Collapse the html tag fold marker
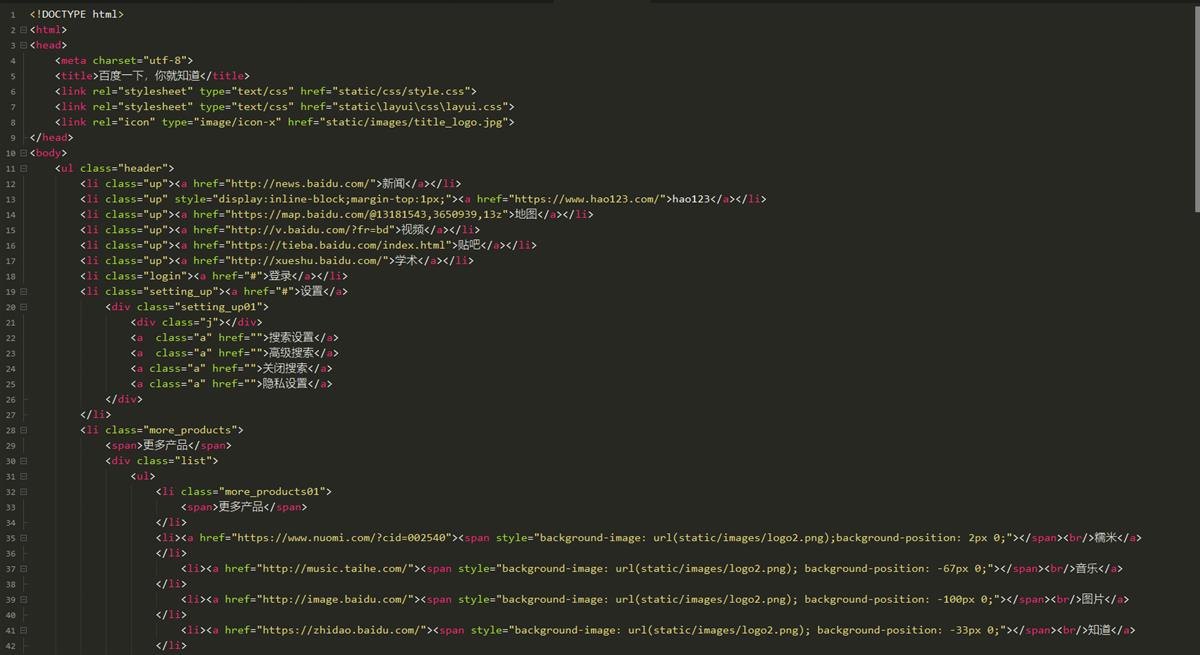This screenshot has width=1200, height=655. 23,30
